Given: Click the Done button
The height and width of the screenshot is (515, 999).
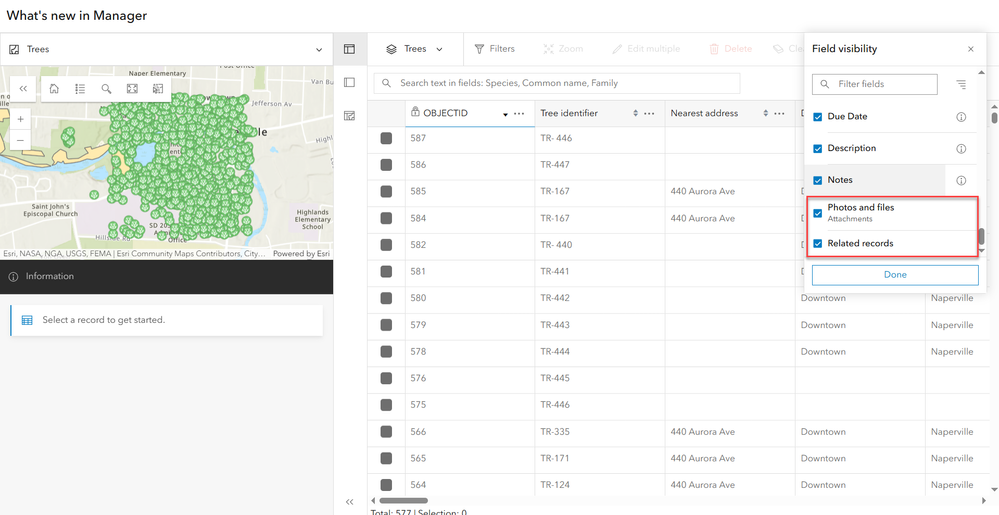Looking at the screenshot, I should (x=895, y=275).
